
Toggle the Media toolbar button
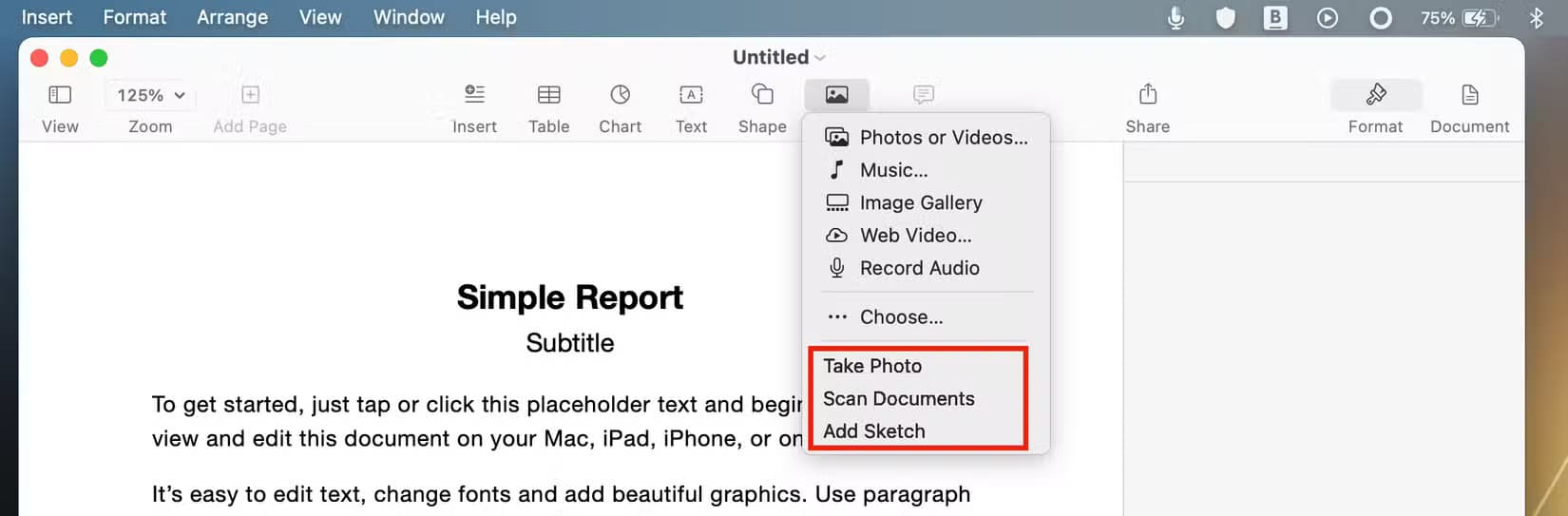tap(836, 94)
